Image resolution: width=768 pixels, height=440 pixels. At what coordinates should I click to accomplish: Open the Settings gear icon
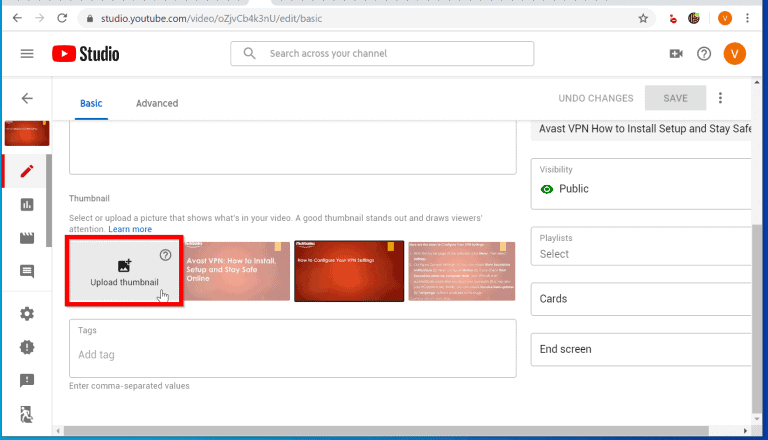tap(27, 314)
